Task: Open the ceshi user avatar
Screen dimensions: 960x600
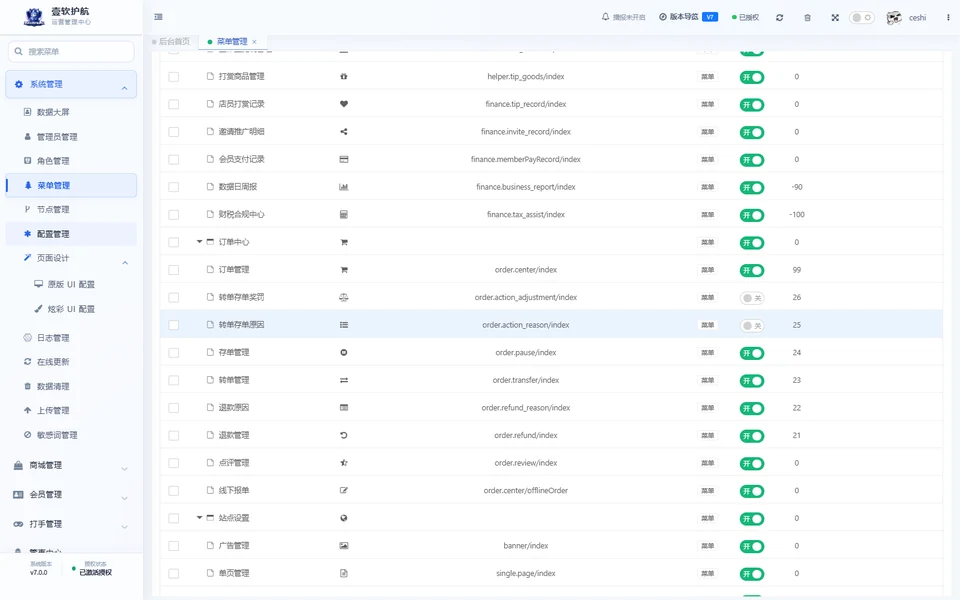Action: pyautogui.click(x=894, y=18)
